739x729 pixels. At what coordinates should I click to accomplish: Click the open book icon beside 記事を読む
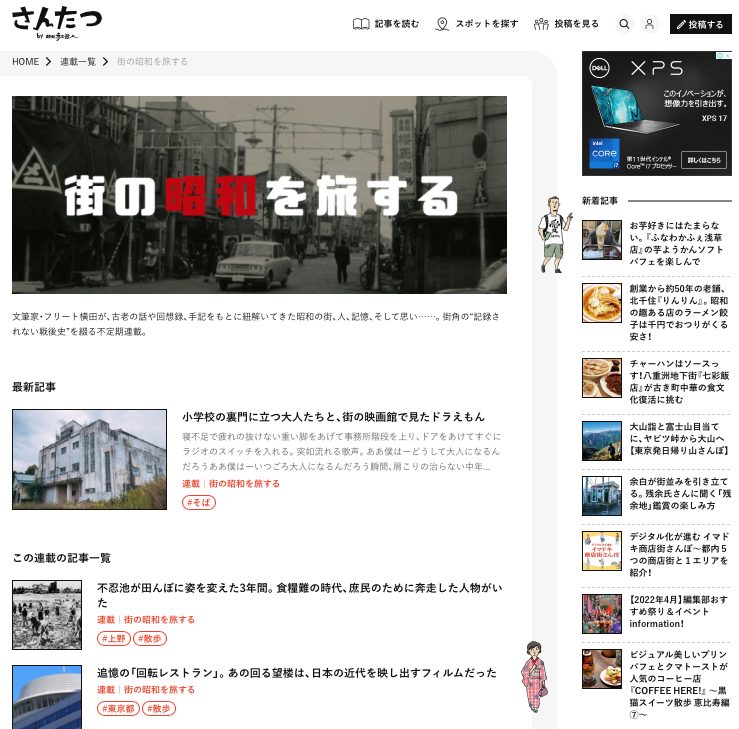(361, 24)
